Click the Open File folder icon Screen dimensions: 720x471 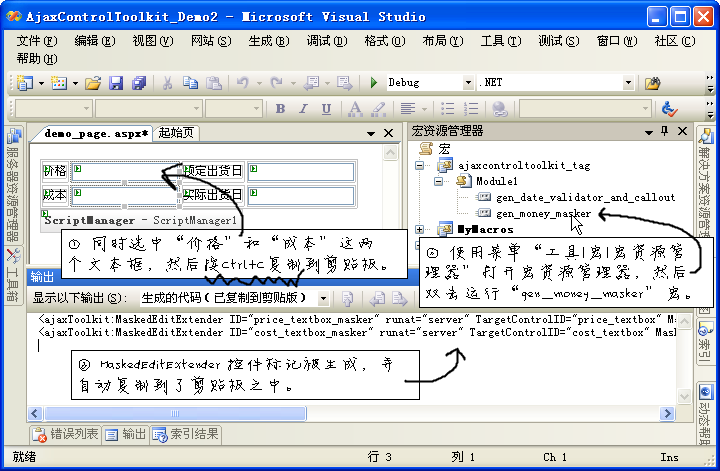click(92, 83)
